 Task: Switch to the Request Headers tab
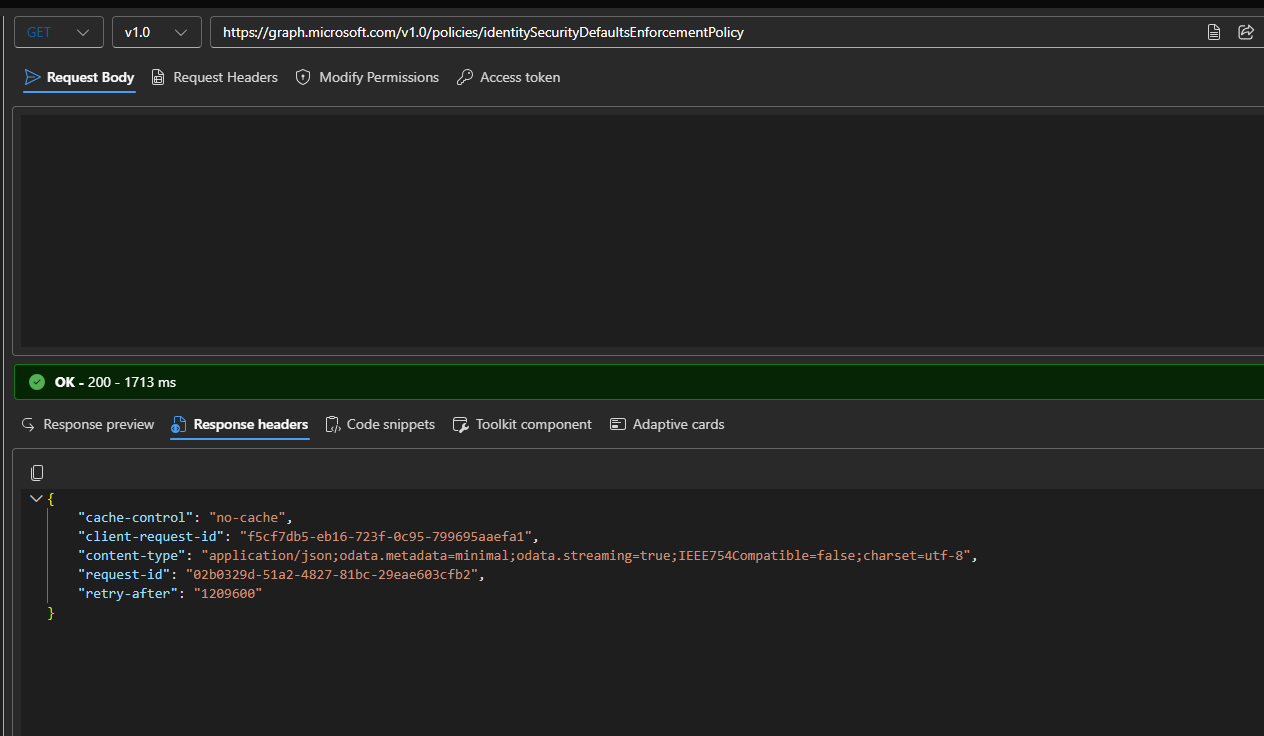click(214, 77)
